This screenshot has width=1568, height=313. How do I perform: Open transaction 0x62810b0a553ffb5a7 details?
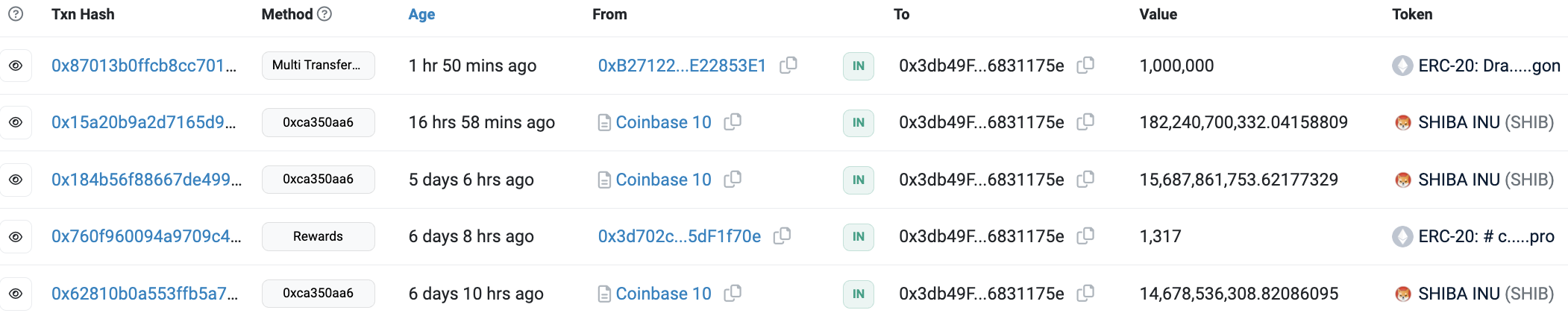click(x=145, y=294)
